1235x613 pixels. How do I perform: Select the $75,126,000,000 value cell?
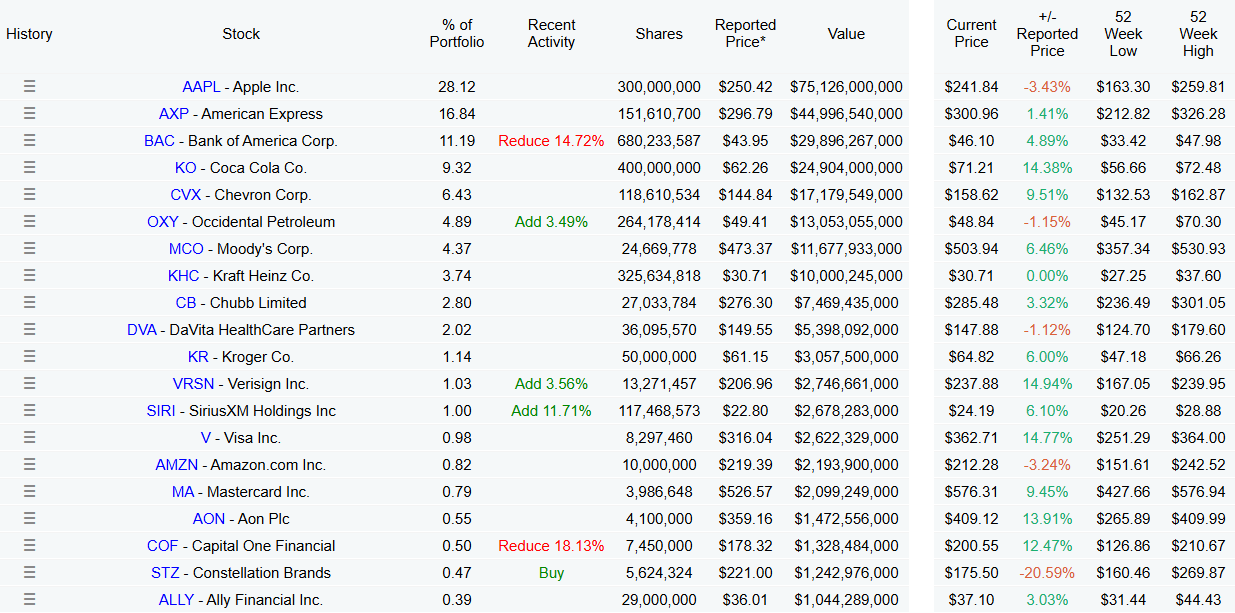click(x=846, y=87)
